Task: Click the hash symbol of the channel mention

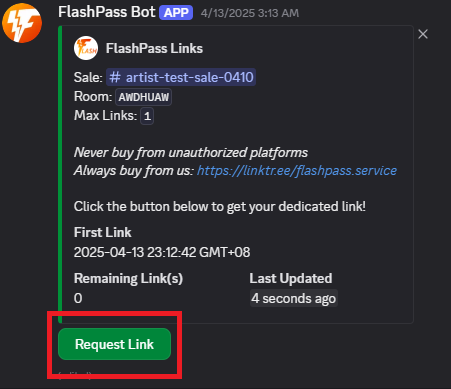Action: [115, 77]
